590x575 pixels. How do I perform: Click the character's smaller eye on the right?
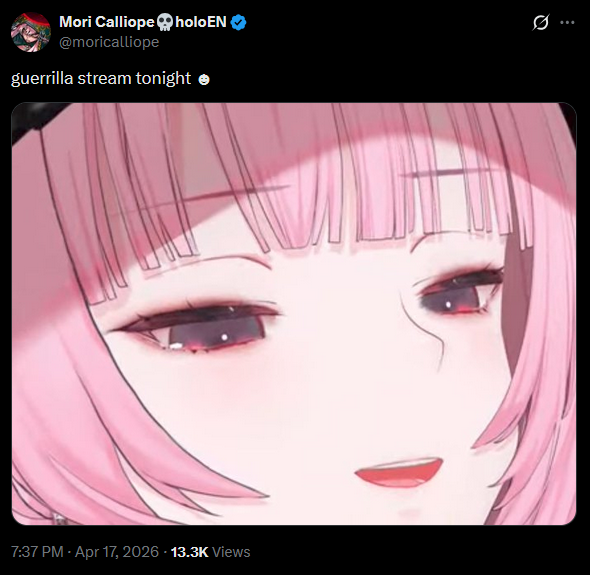(457, 295)
